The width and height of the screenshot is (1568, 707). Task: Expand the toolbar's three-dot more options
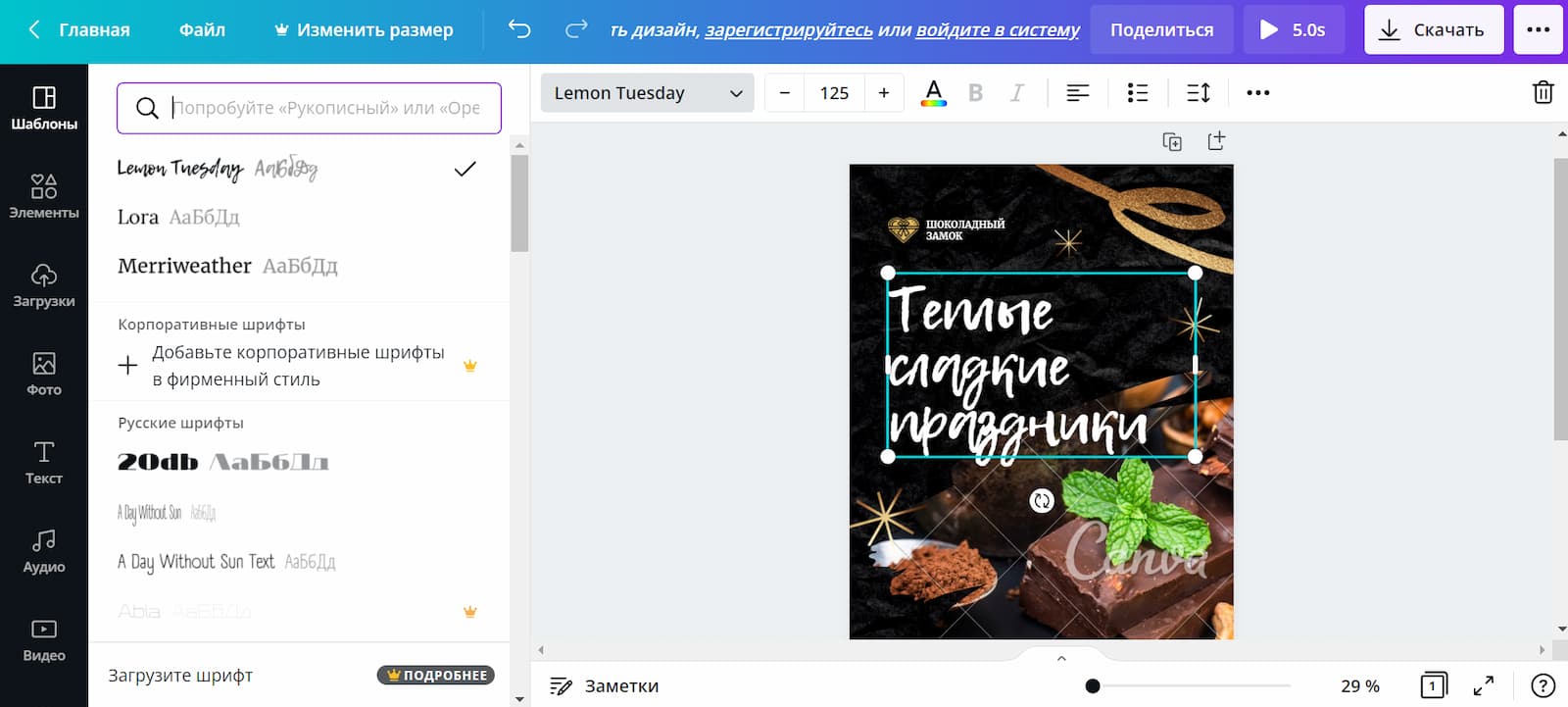pos(1257,92)
